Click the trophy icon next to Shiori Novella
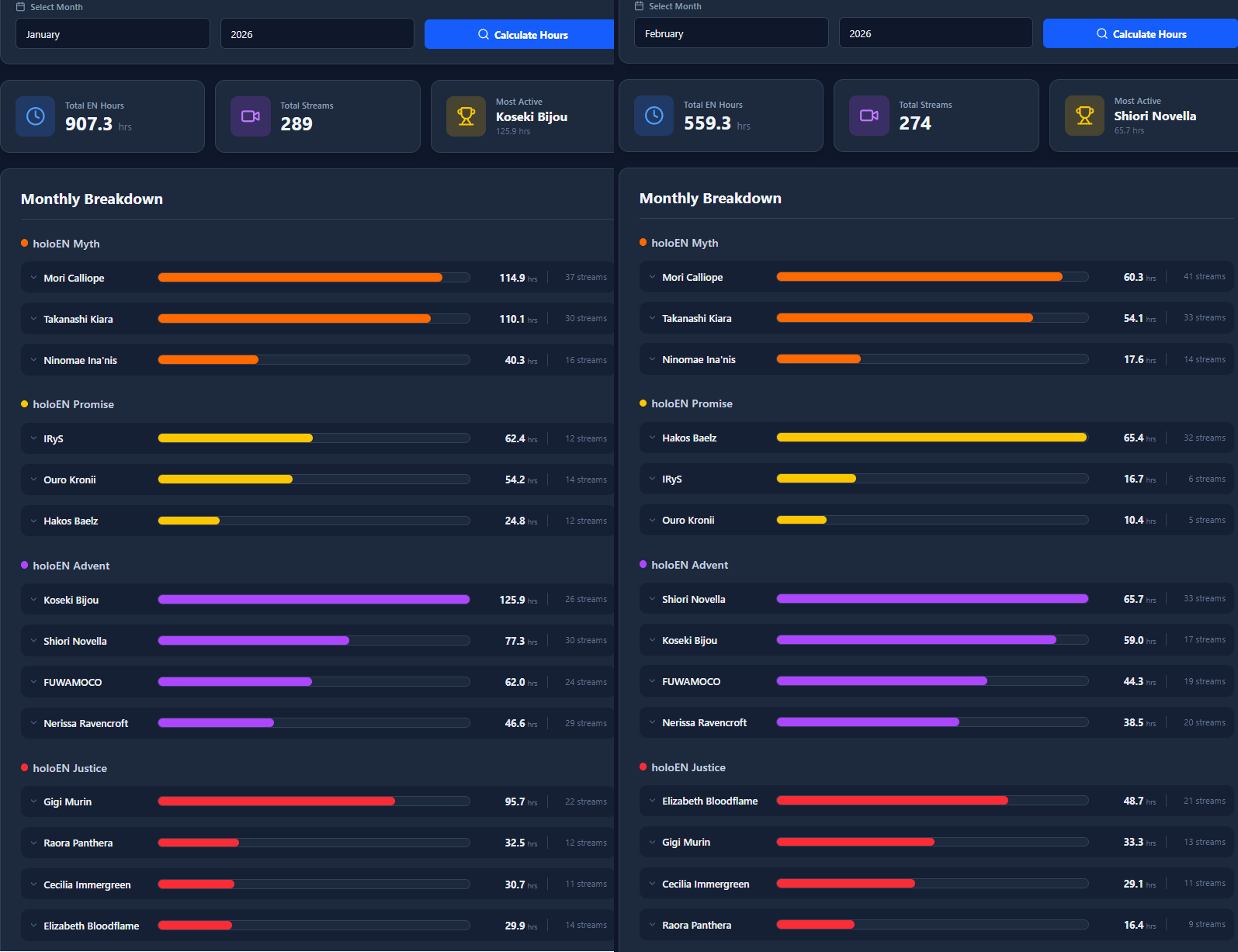Viewport: 1238px width, 952px height. (x=1085, y=116)
